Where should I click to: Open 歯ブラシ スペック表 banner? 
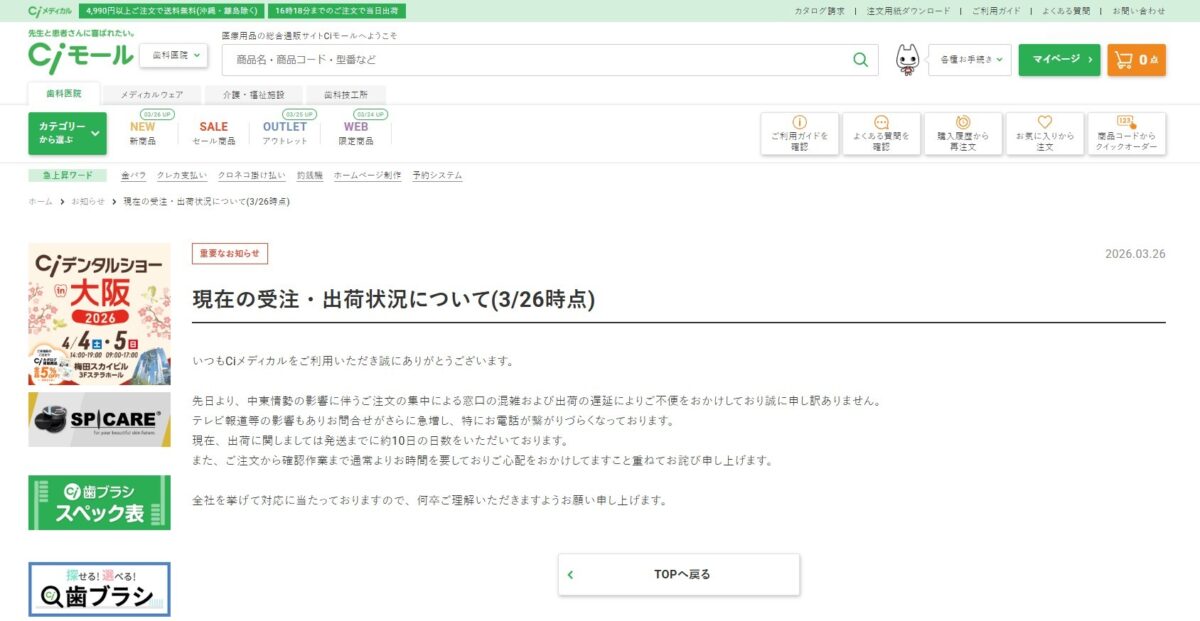click(x=99, y=502)
